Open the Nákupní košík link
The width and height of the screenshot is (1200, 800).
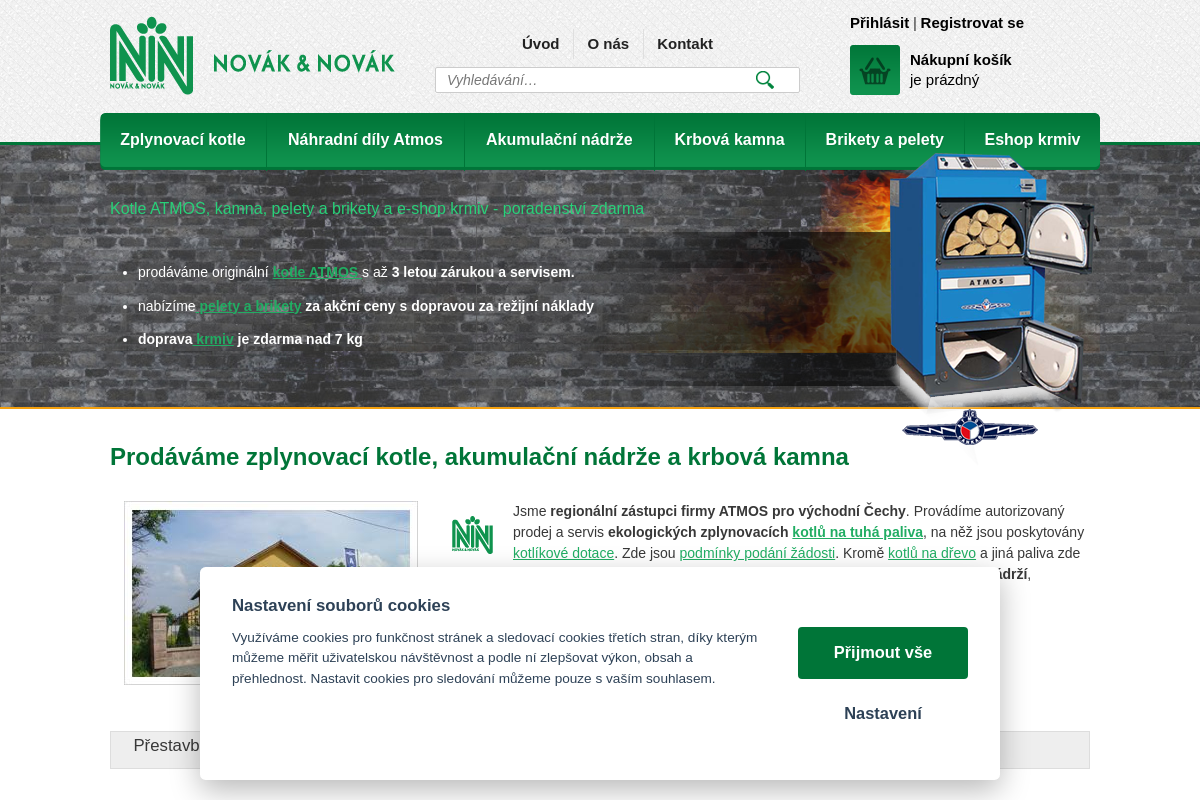[960, 59]
